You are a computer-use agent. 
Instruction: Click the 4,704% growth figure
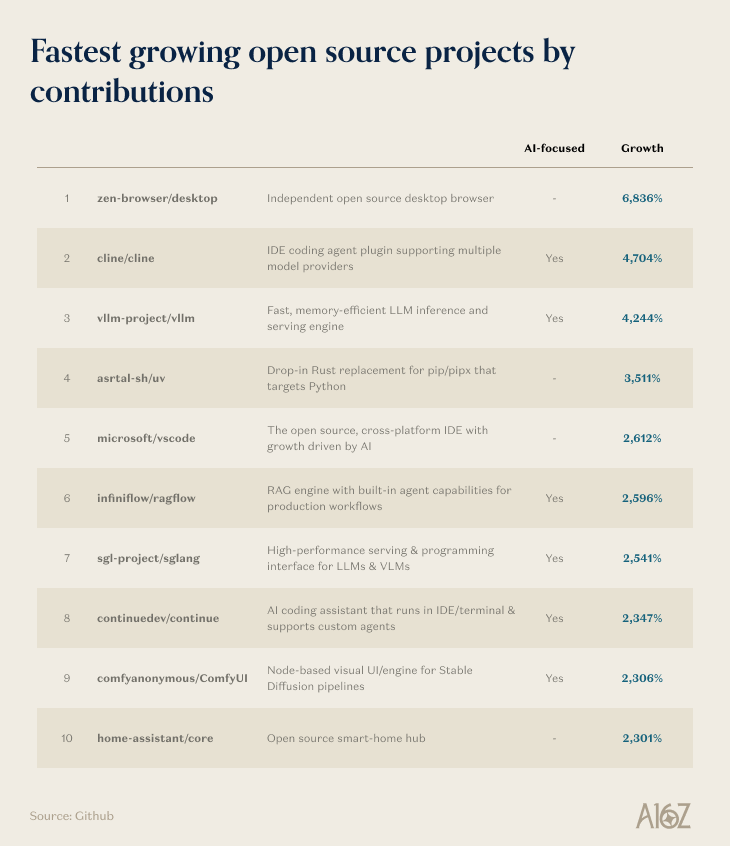[x=642, y=258]
